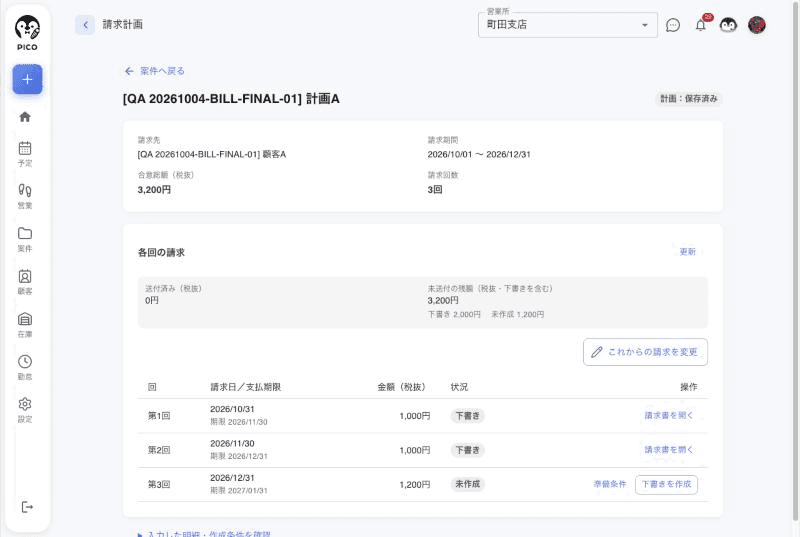Click the page title 計画A heading

point(231,98)
